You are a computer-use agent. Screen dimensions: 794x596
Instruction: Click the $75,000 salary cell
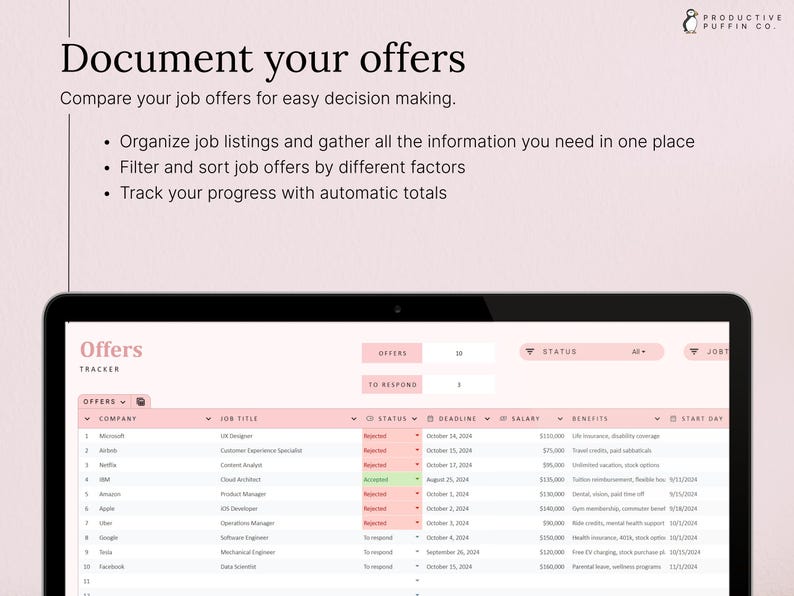click(532, 450)
